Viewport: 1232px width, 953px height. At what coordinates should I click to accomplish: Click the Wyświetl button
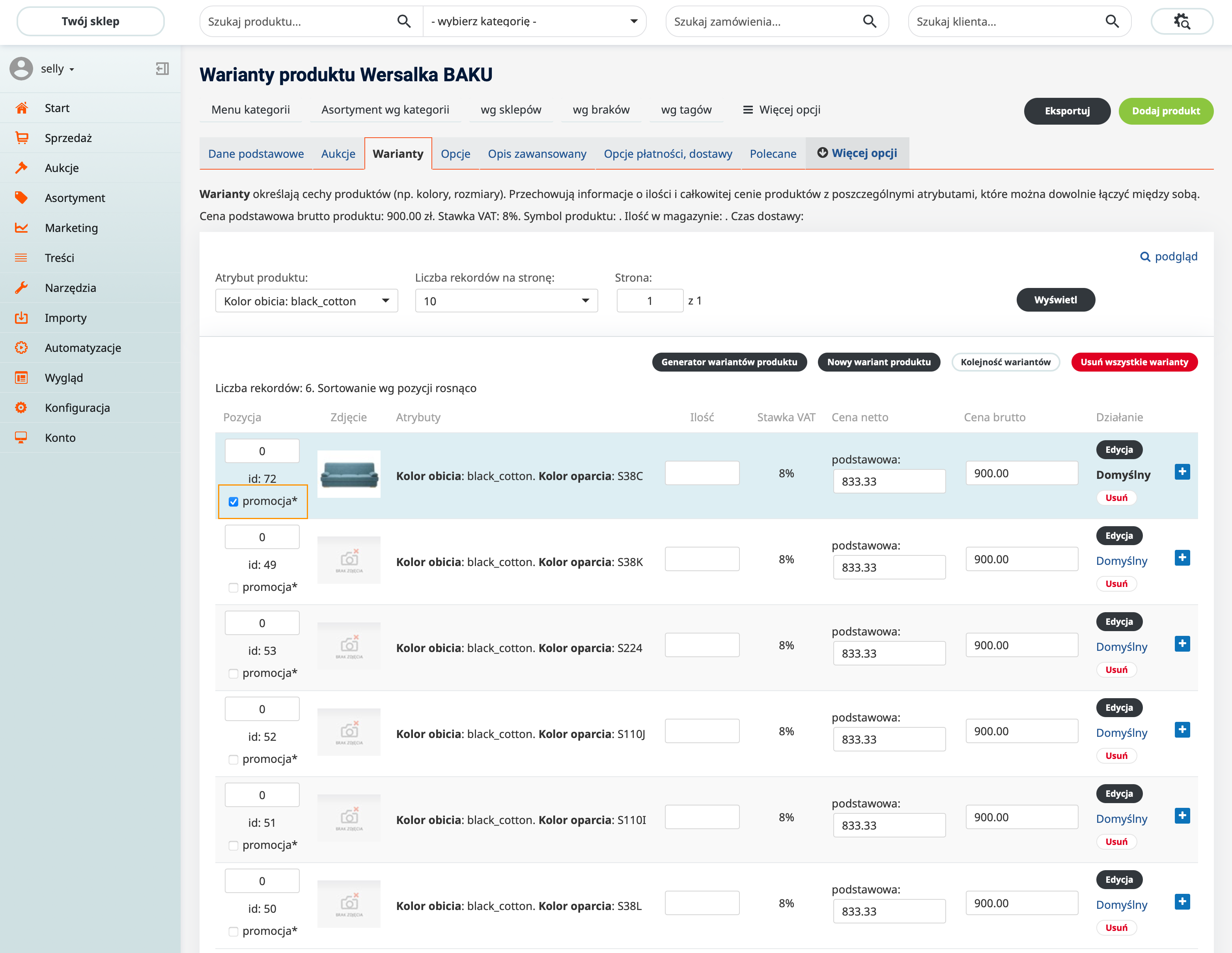(x=1055, y=300)
